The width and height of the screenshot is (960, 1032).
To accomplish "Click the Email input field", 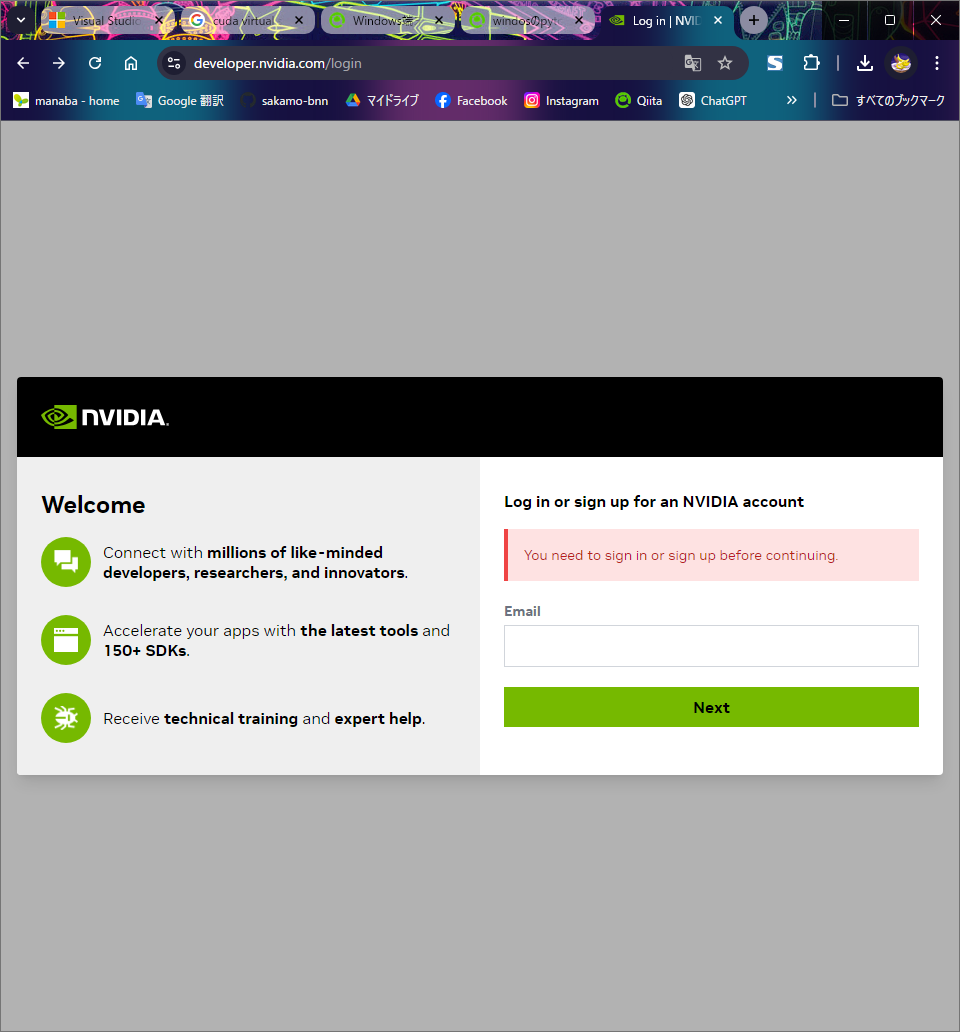I will [711, 646].
